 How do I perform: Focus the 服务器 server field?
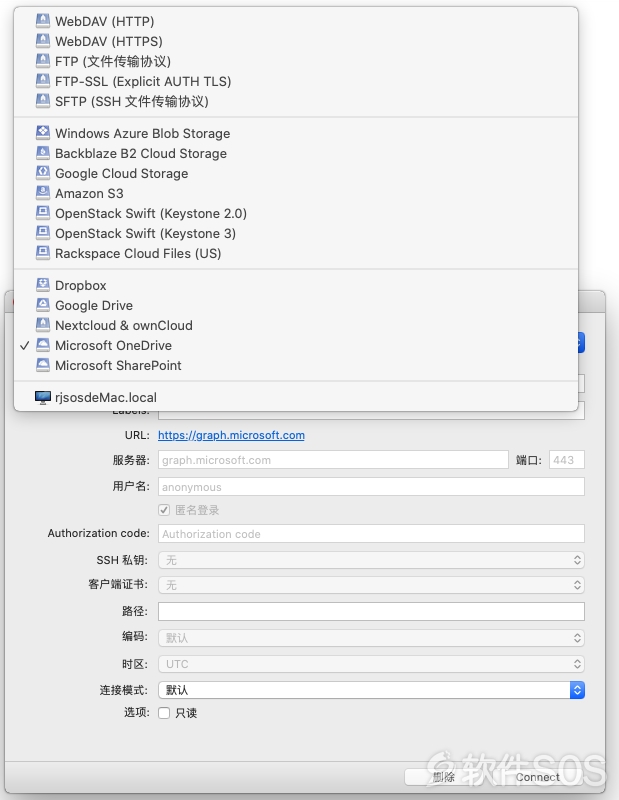[333, 460]
